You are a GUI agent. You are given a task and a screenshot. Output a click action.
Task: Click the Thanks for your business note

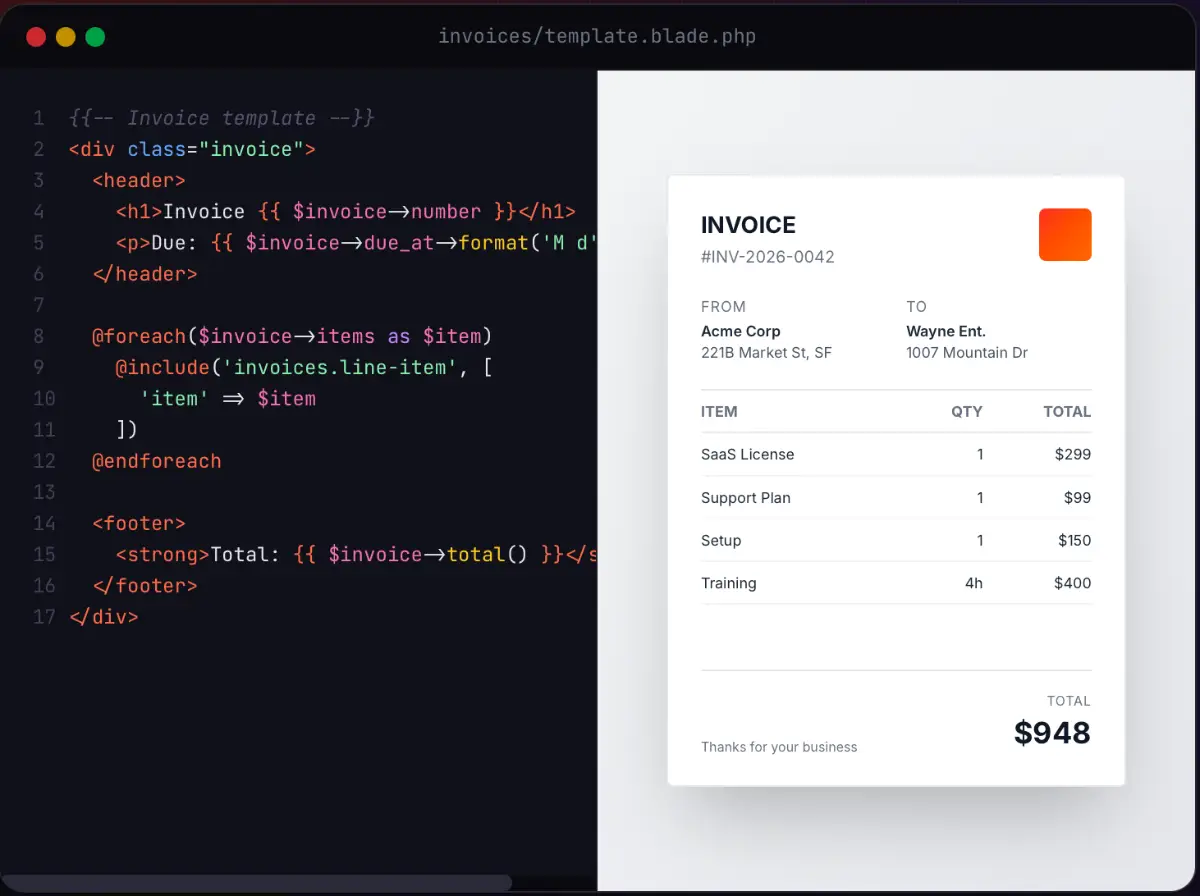tap(779, 747)
